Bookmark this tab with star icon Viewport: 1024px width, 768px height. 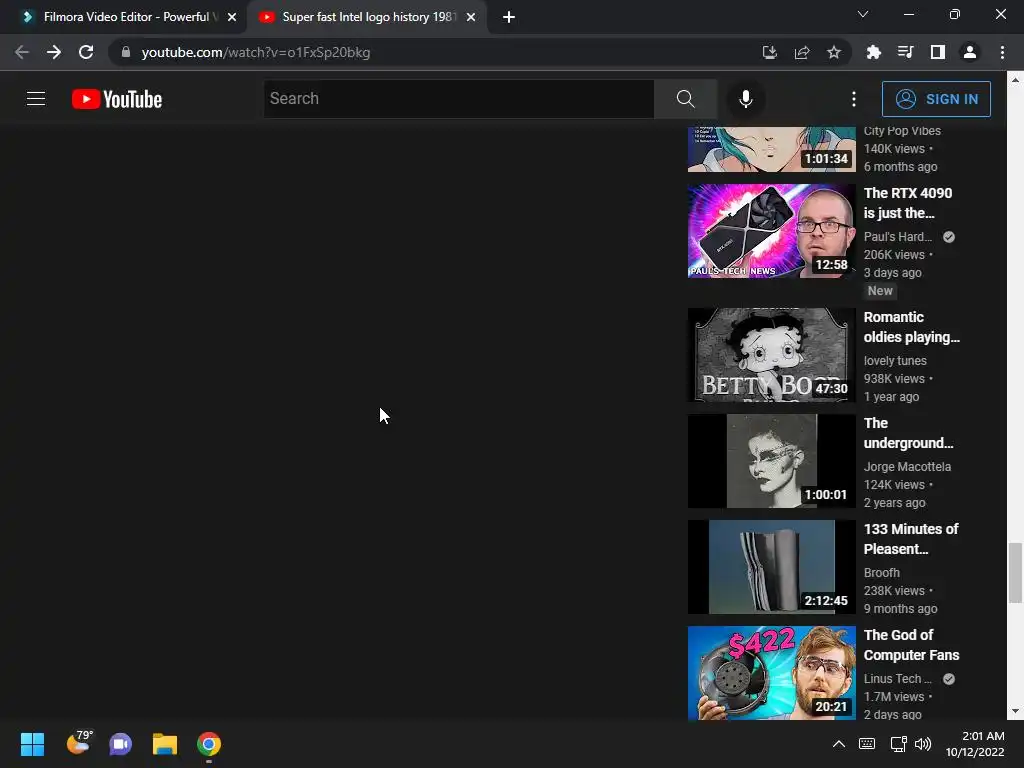833,52
